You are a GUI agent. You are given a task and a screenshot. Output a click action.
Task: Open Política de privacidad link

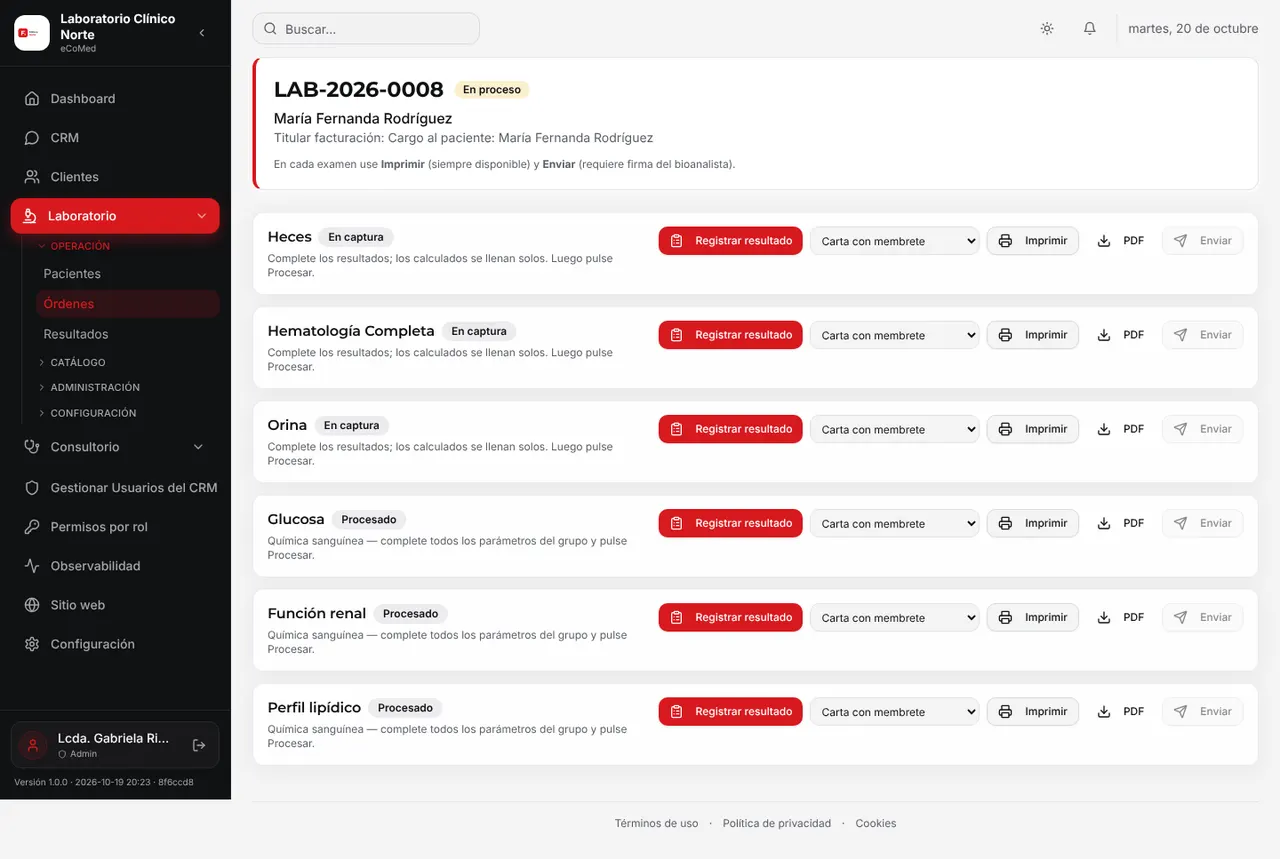(777, 823)
